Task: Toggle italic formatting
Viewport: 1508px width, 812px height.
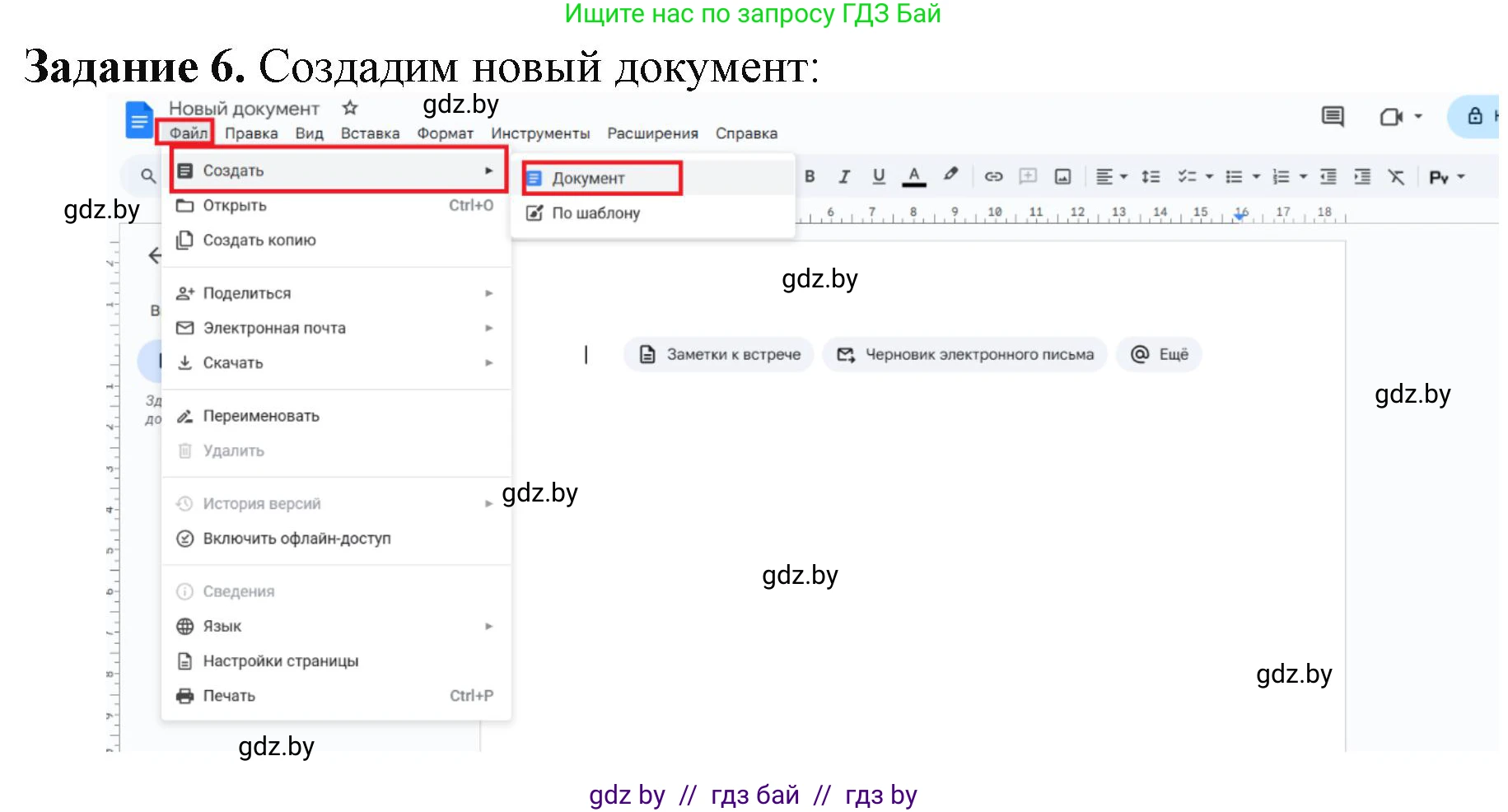Action: [x=844, y=176]
